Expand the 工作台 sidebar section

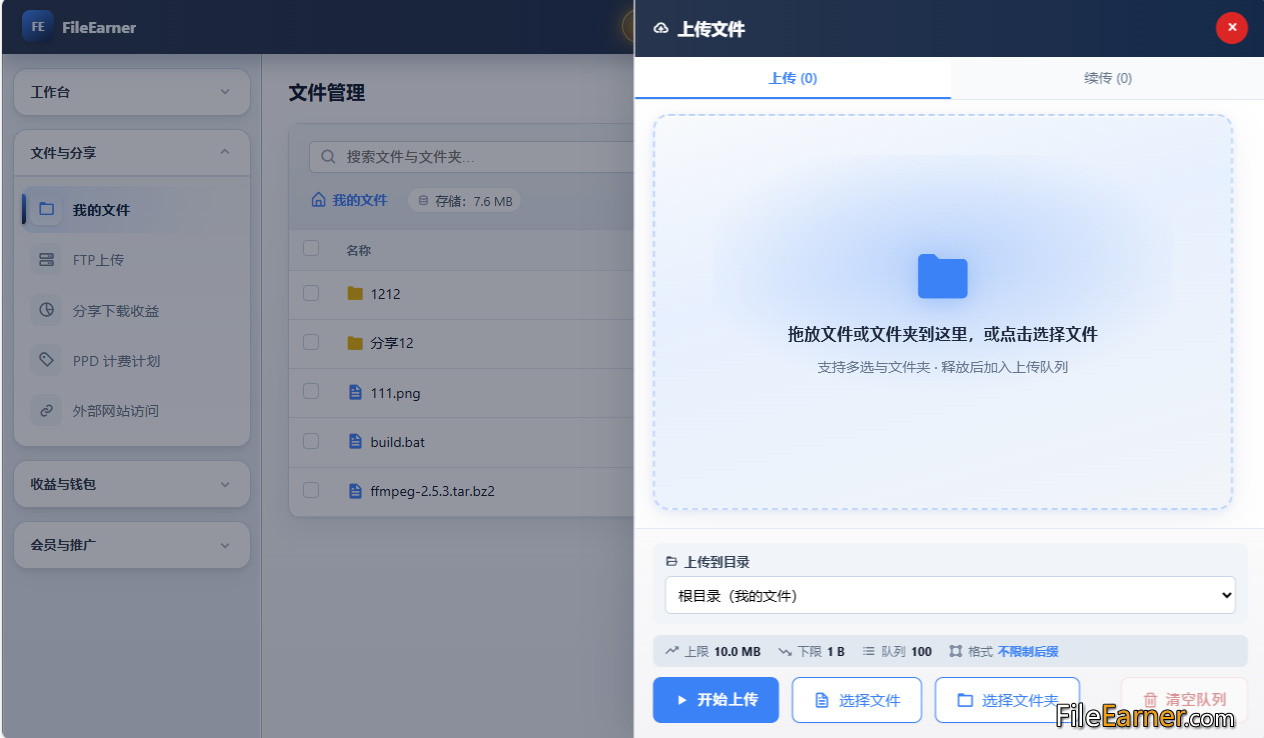click(132, 92)
